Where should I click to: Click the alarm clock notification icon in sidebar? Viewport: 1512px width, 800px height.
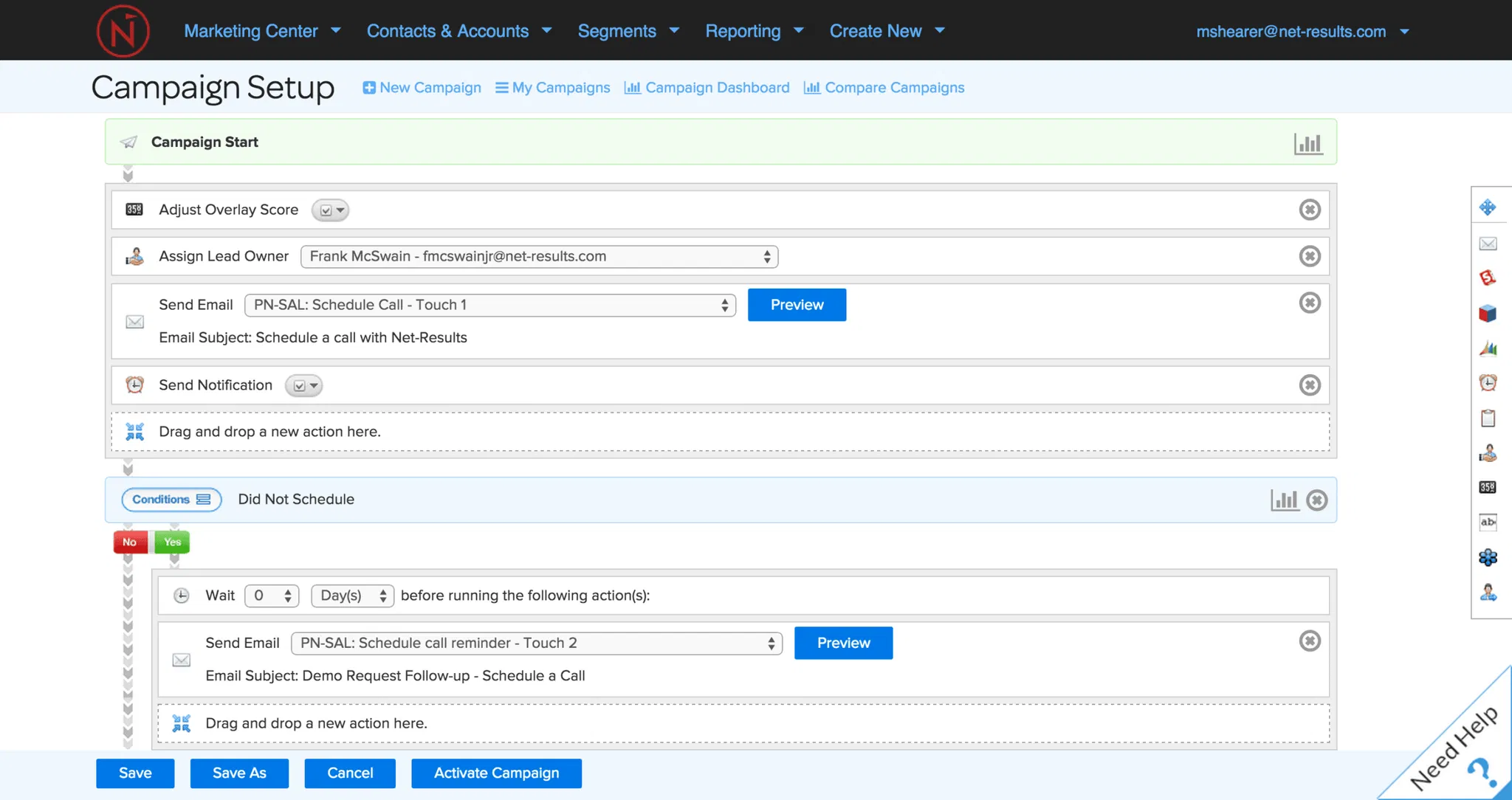point(1488,382)
